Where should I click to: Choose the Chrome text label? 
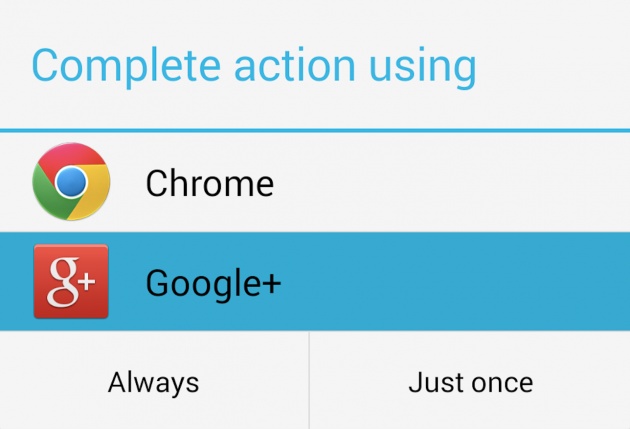point(210,183)
